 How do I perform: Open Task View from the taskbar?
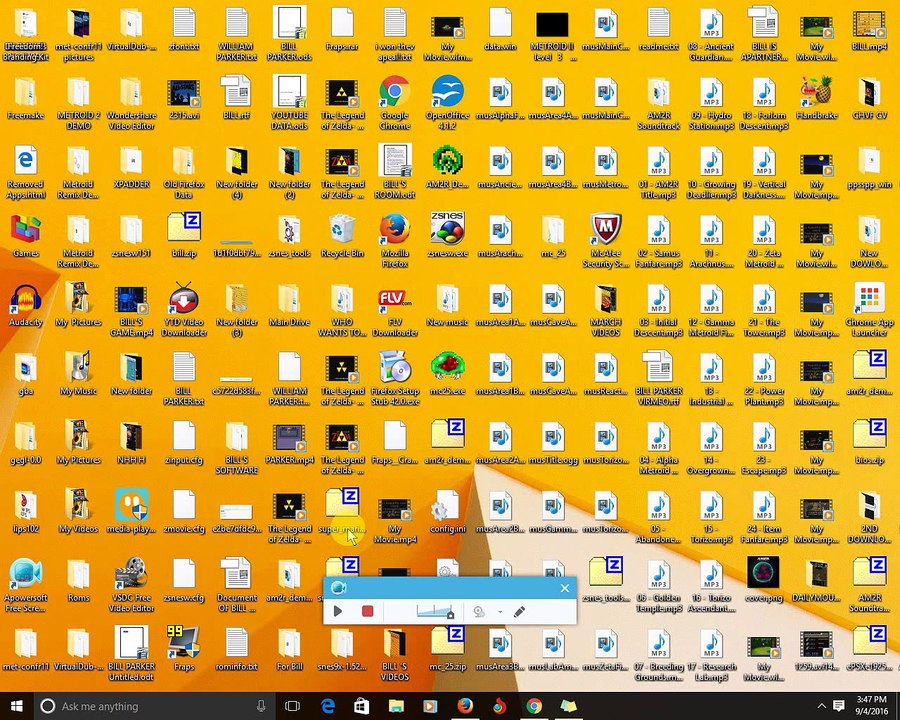click(x=293, y=706)
